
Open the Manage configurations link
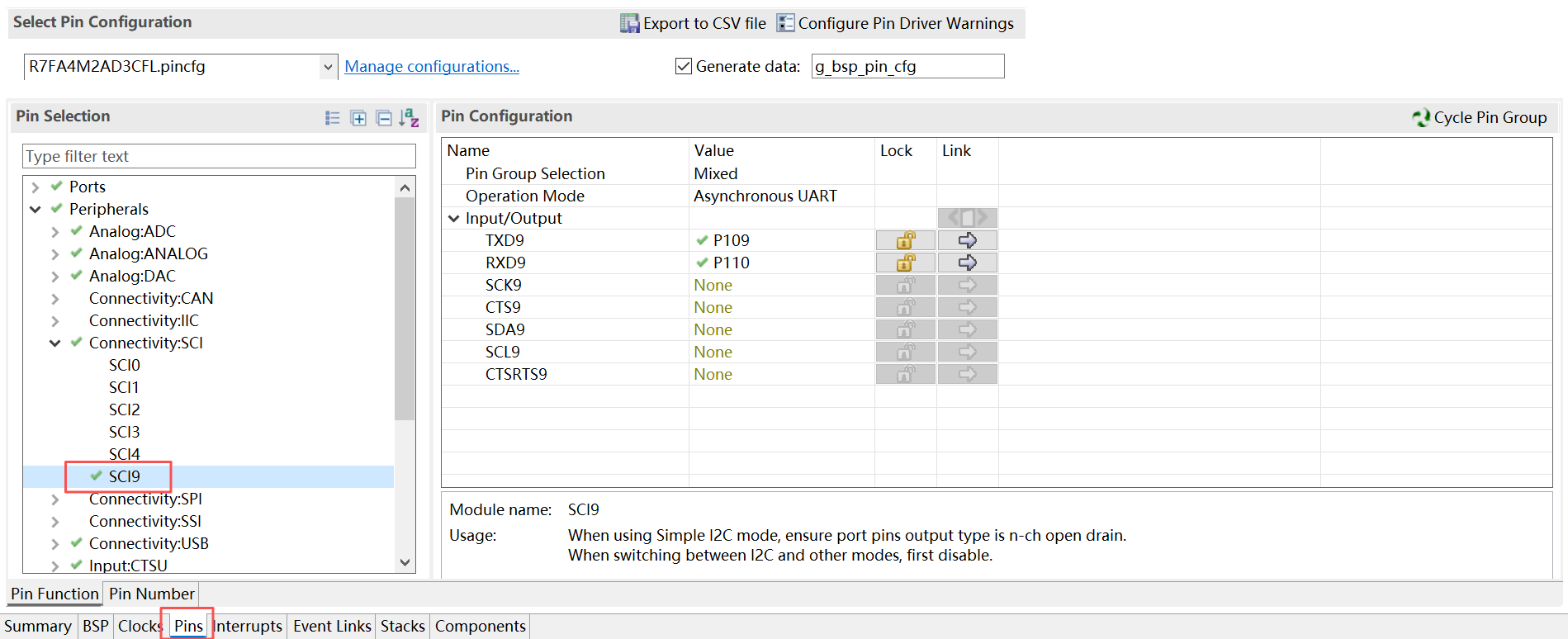pos(432,67)
